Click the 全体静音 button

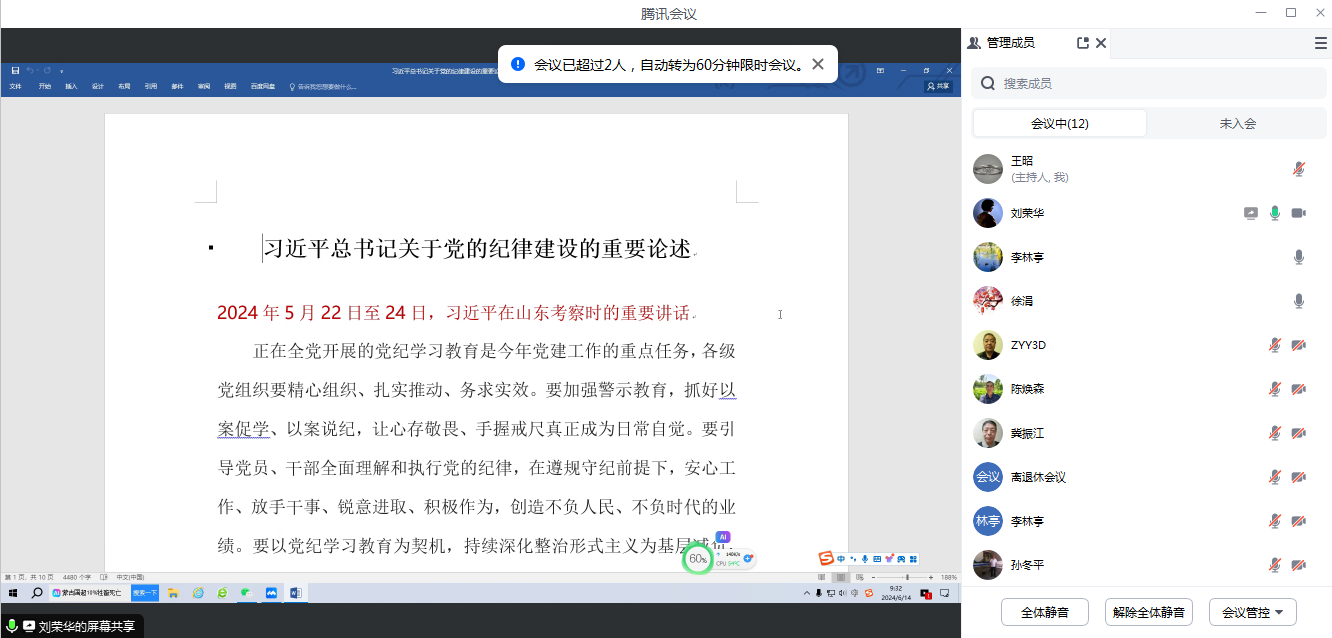coord(1044,612)
